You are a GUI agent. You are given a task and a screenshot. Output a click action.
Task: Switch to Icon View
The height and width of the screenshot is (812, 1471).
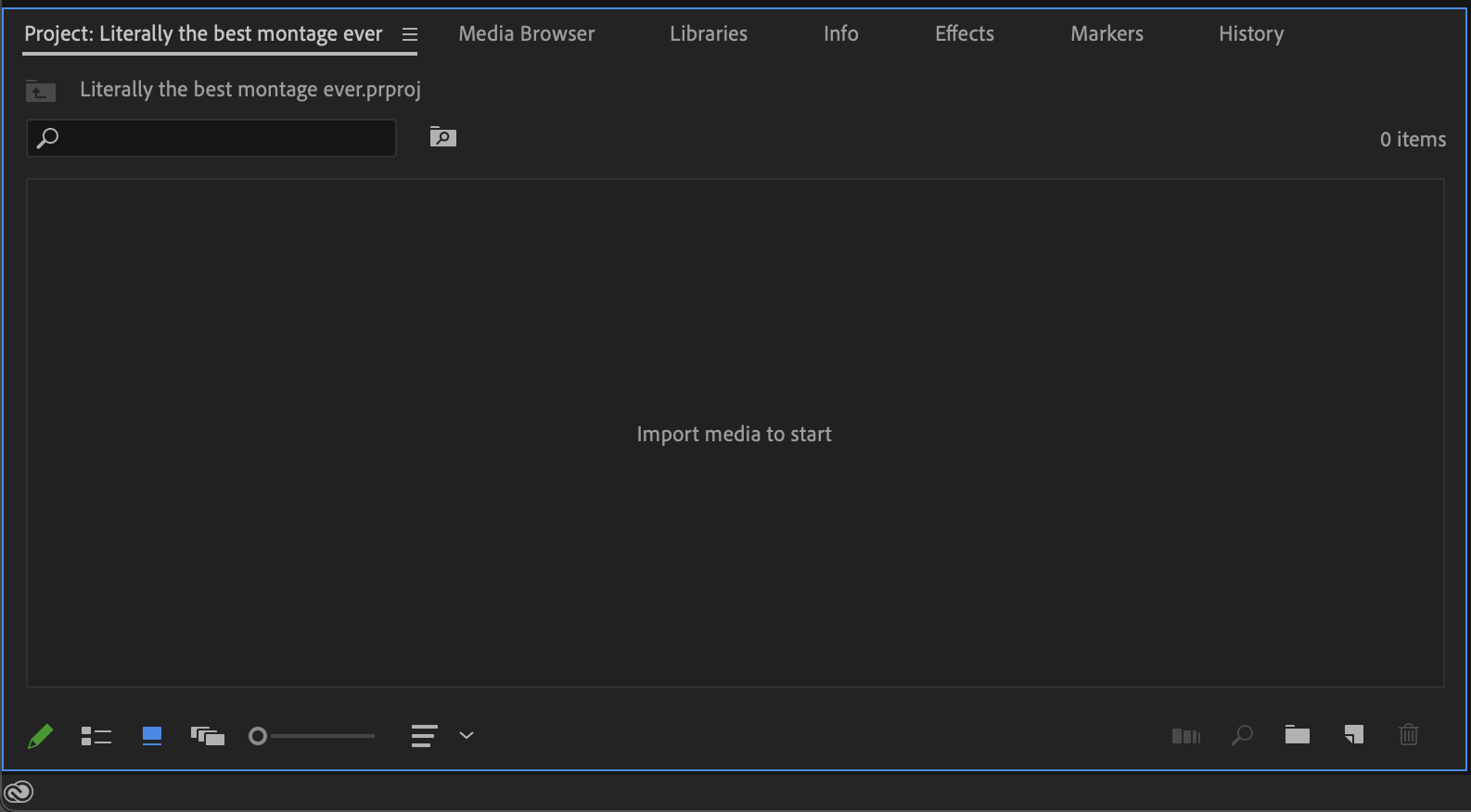(x=152, y=736)
